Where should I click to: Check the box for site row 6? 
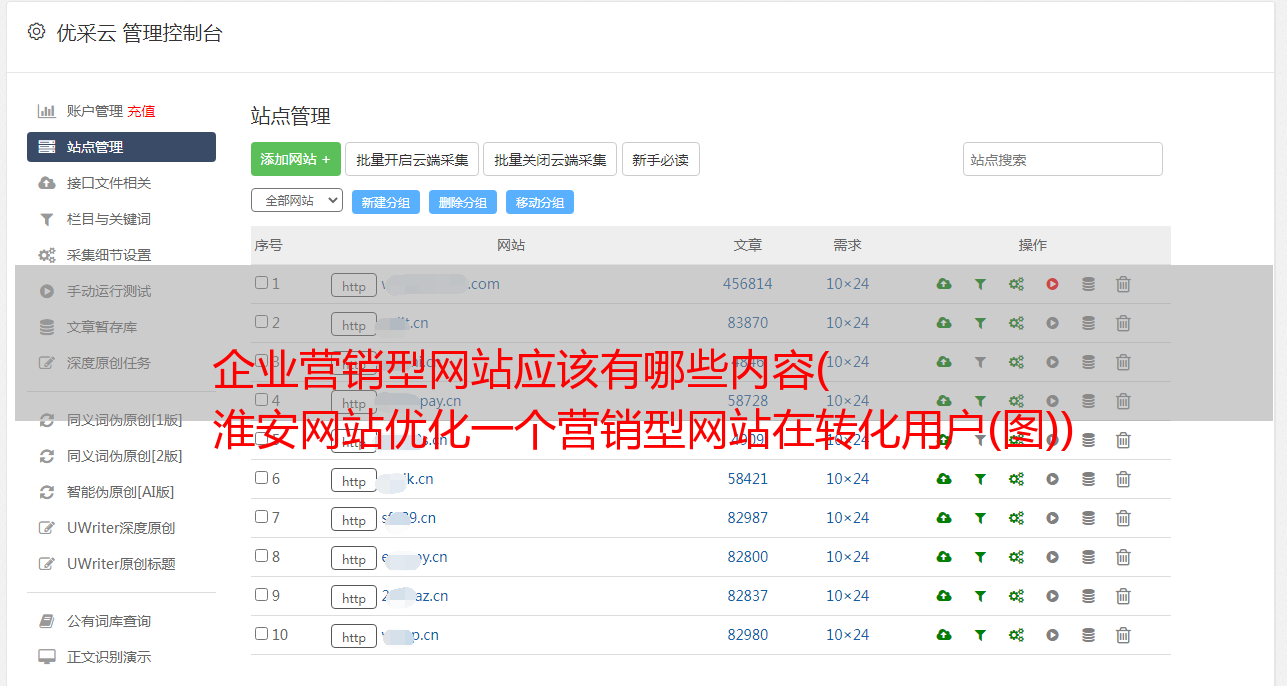pos(261,478)
